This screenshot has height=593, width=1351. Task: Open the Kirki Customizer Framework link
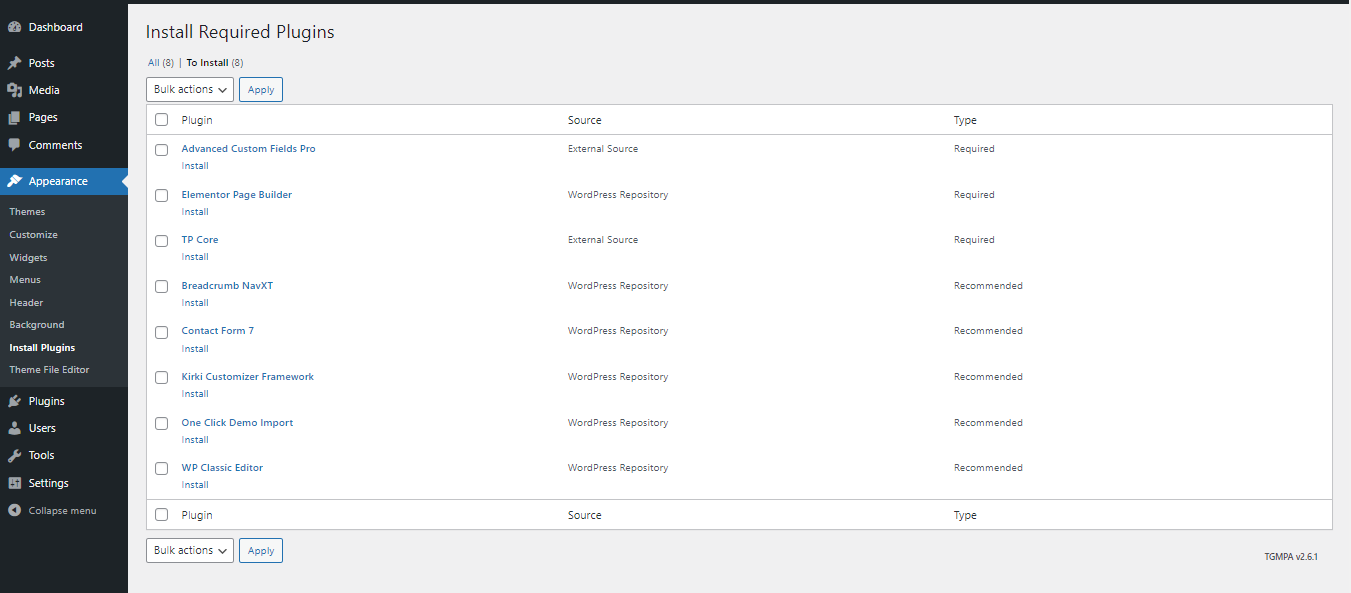248,377
